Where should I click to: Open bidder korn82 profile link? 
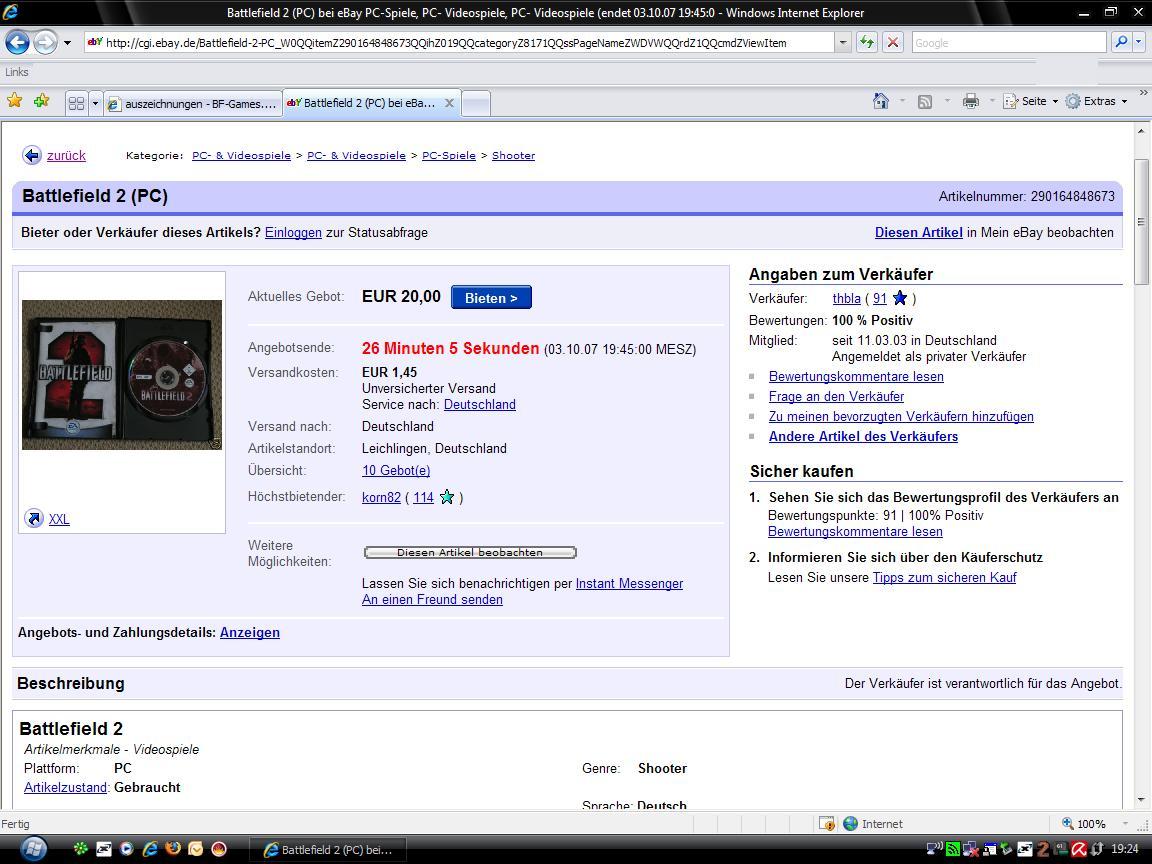tap(381, 497)
